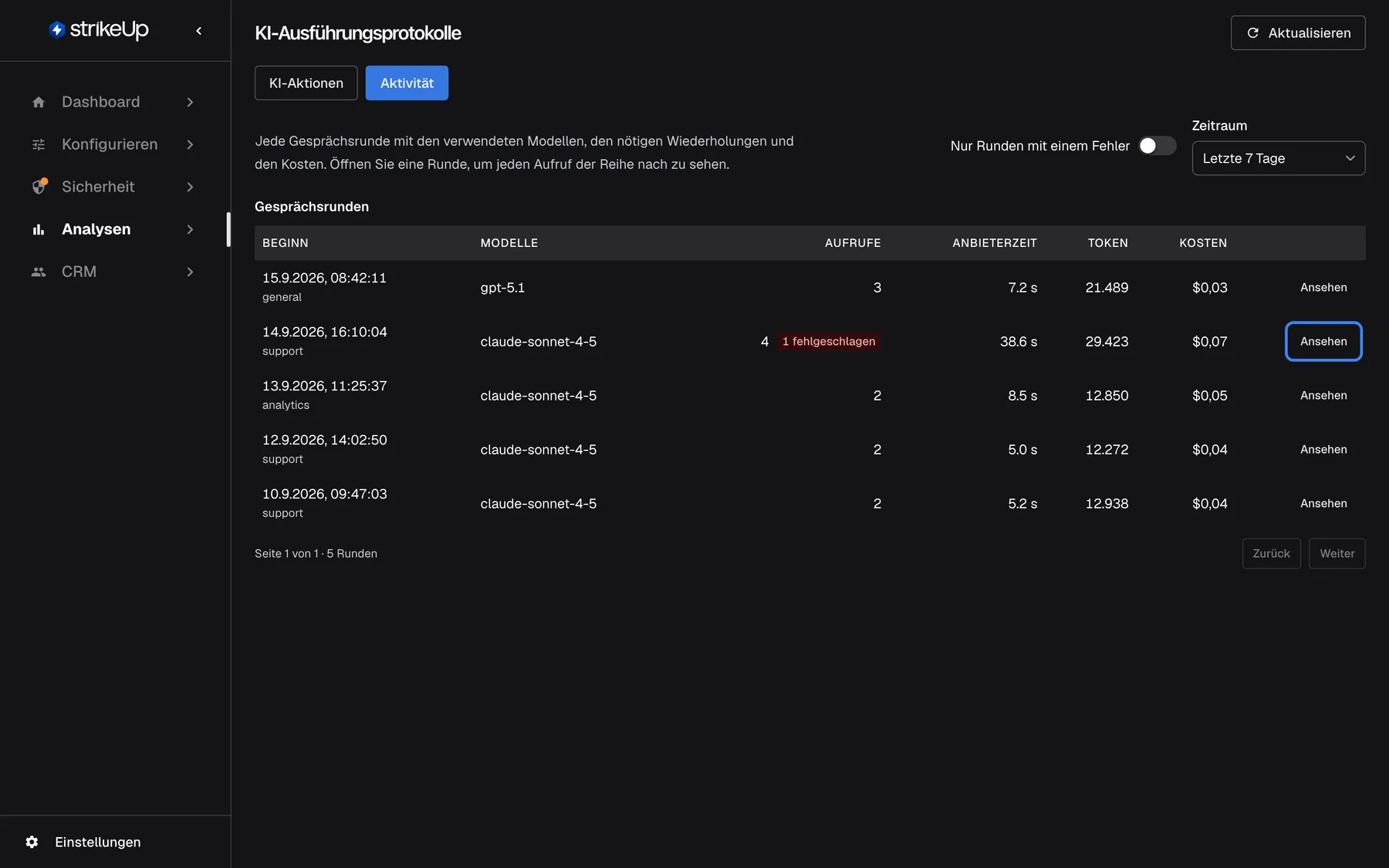Open the Analysen sidebar item
1389x868 pixels.
click(114, 229)
